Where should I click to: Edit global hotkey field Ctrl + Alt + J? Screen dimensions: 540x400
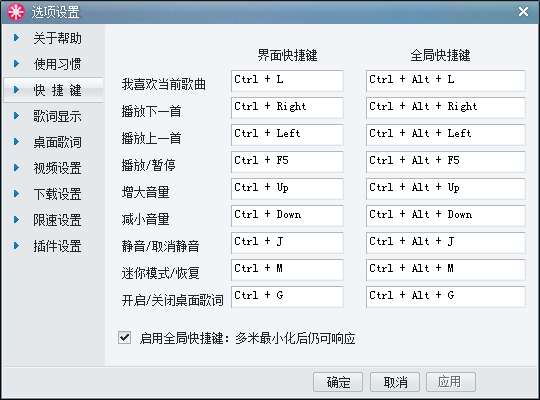pyautogui.click(x=446, y=243)
